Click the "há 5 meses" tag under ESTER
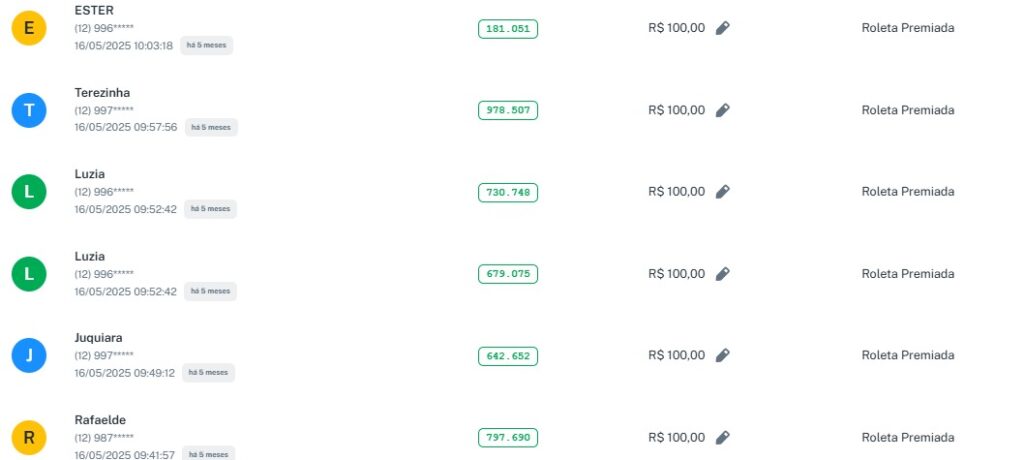This screenshot has width=1024, height=460. 206,46
